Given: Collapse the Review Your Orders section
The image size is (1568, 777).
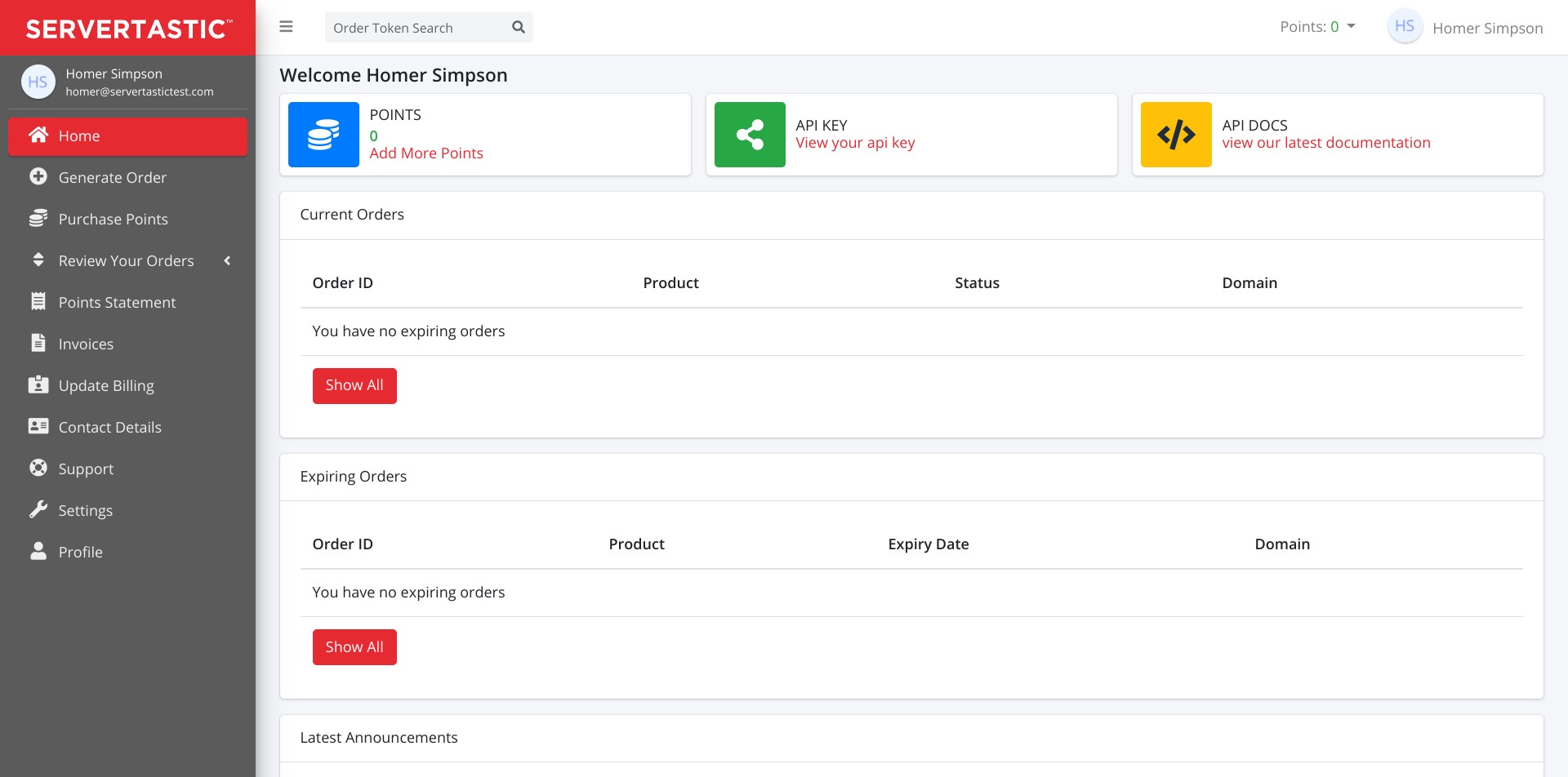Looking at the screenshot, I should [227, 260].
